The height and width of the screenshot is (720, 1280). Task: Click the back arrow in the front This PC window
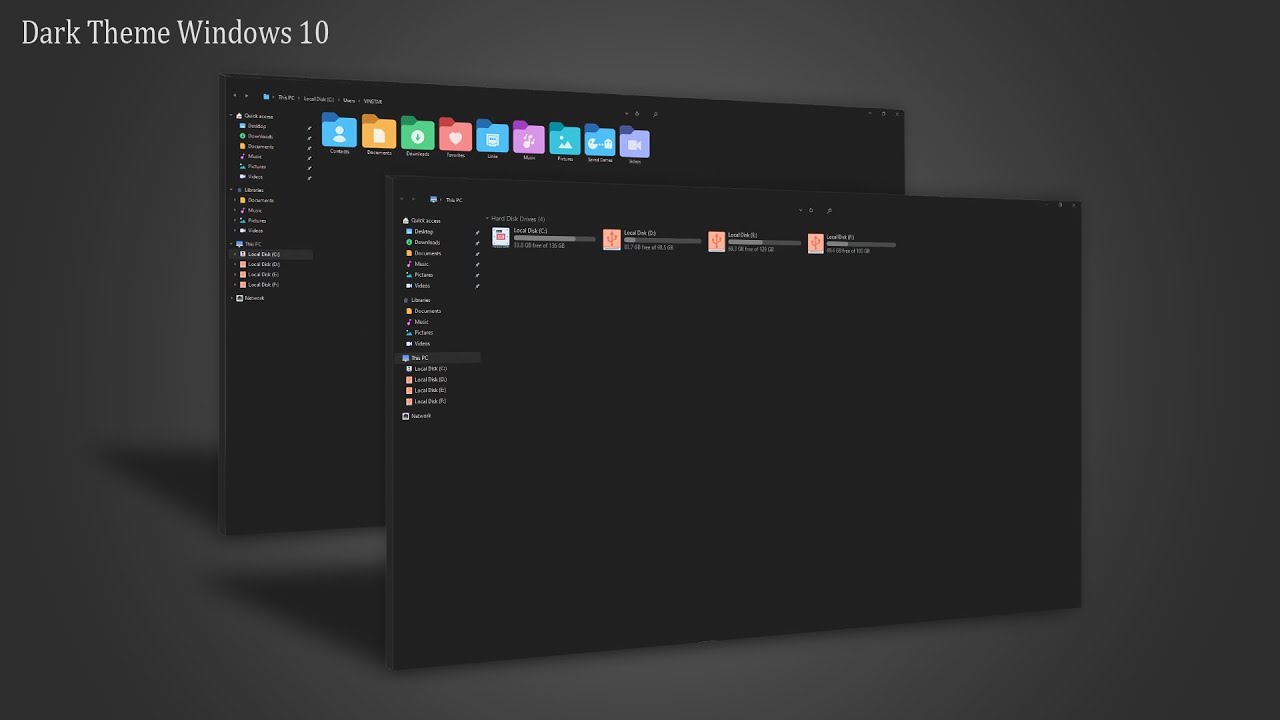pos(404,199)
